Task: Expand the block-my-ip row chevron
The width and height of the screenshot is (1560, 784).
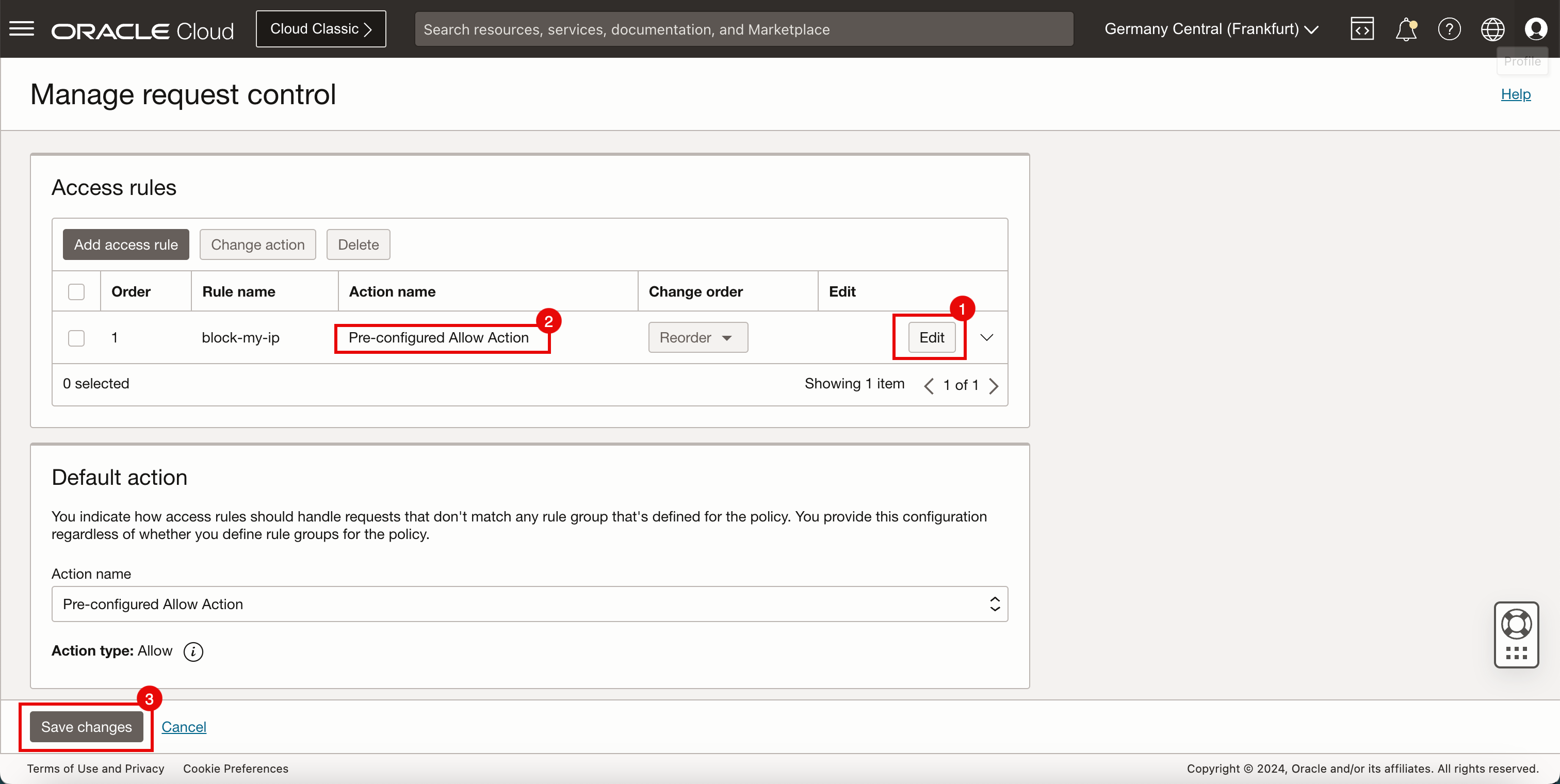Action: click(986, 338)
